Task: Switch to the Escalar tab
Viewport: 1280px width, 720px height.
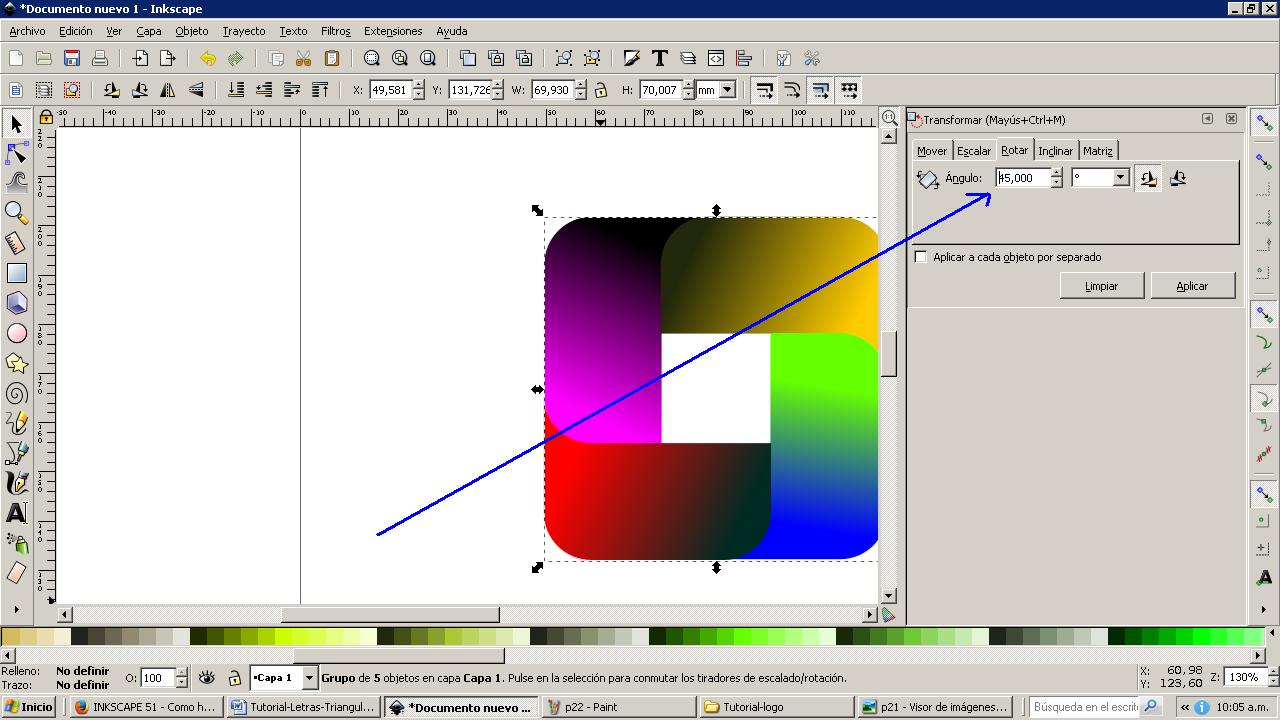Action: [973, 151]
